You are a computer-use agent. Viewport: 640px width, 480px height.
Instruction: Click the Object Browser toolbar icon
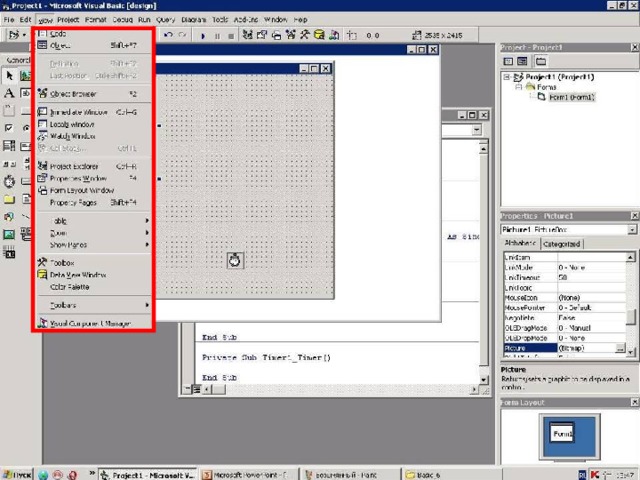coord(291,35)
